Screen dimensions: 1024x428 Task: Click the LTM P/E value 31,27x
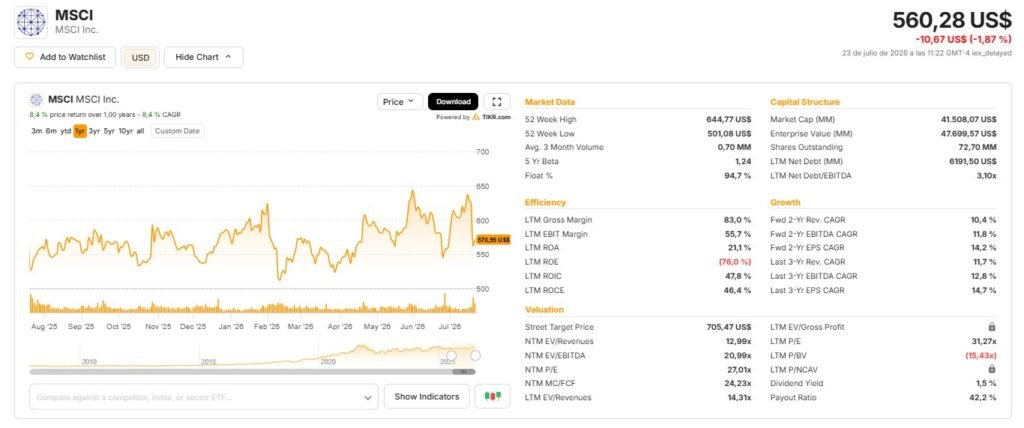(983, 341)
